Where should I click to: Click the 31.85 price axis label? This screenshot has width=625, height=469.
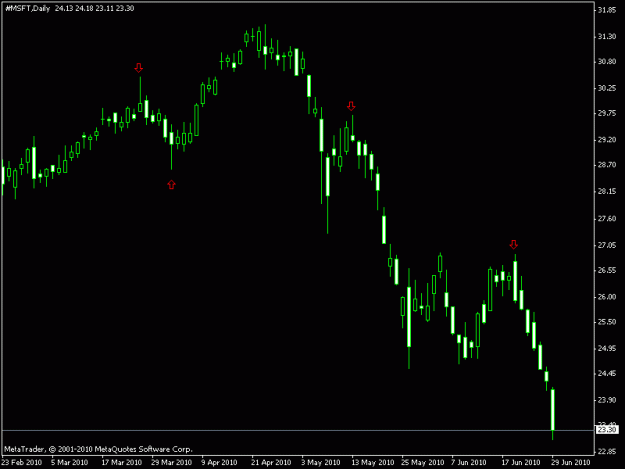pyautogui.click(x=607, y=10)
